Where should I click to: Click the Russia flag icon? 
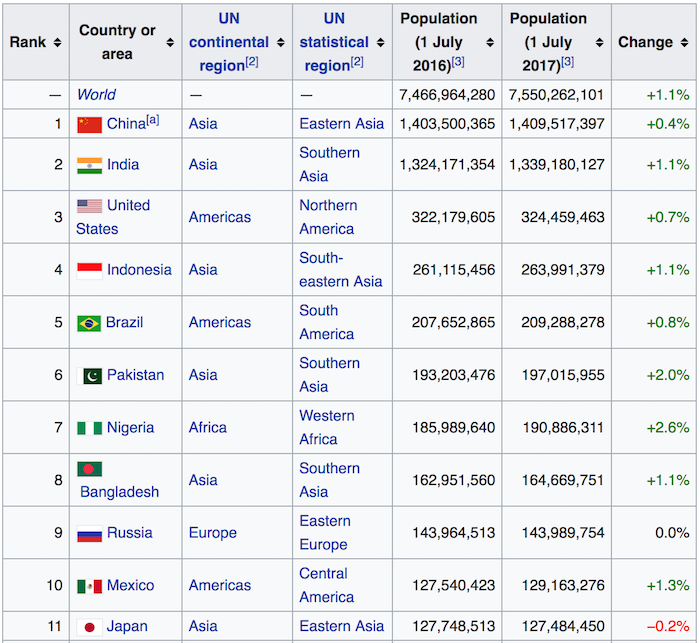pyautogui.click(x=89, y=534)
